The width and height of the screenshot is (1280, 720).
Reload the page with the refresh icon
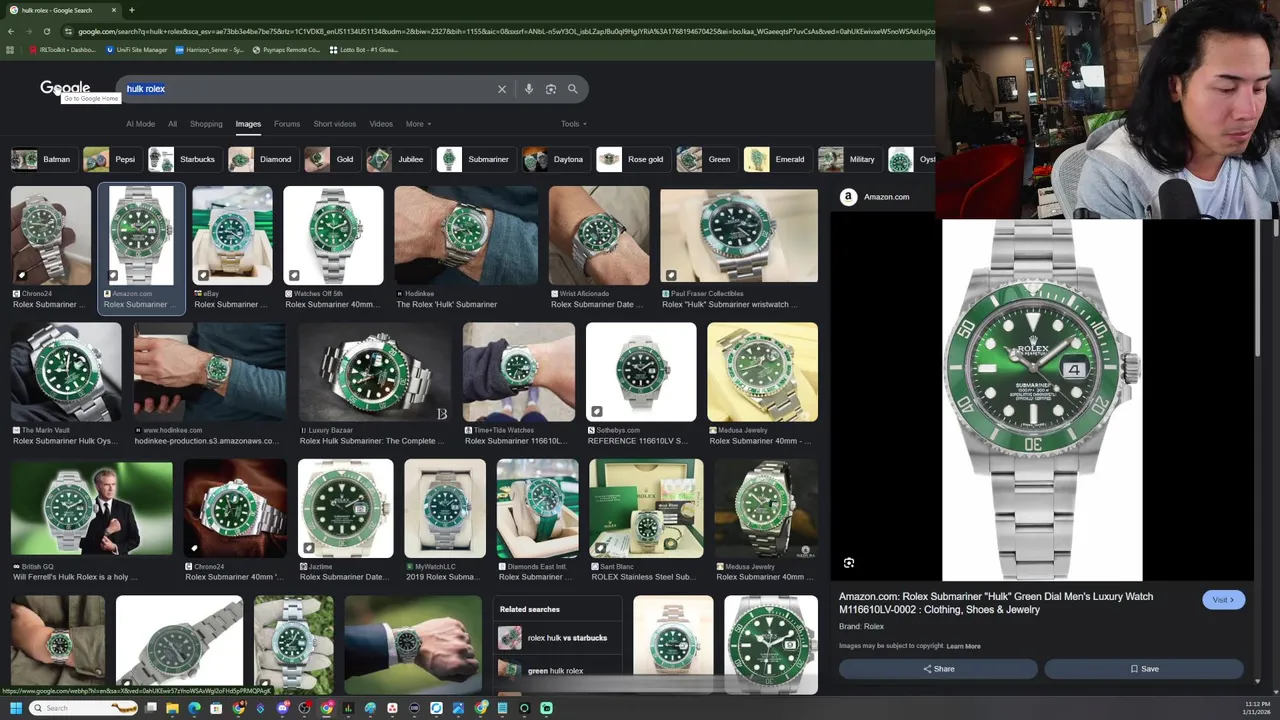[46, 31]
